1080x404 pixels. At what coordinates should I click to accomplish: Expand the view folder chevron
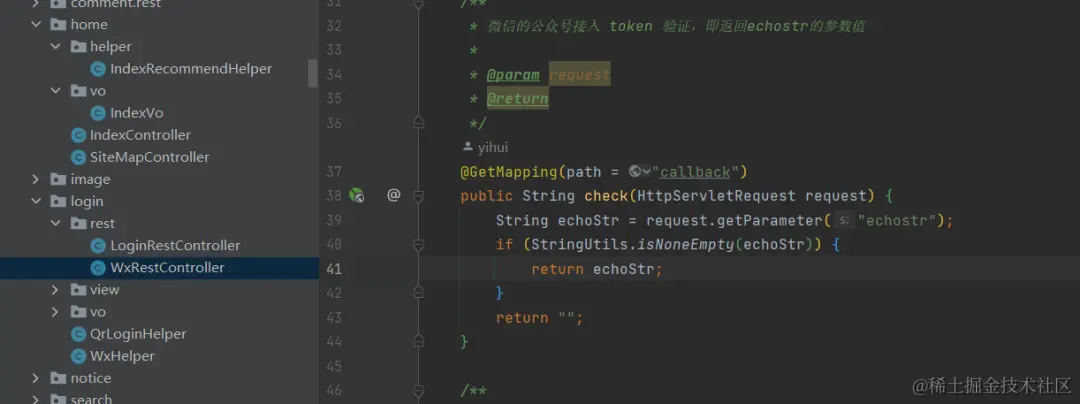click(x=56, y=290)
